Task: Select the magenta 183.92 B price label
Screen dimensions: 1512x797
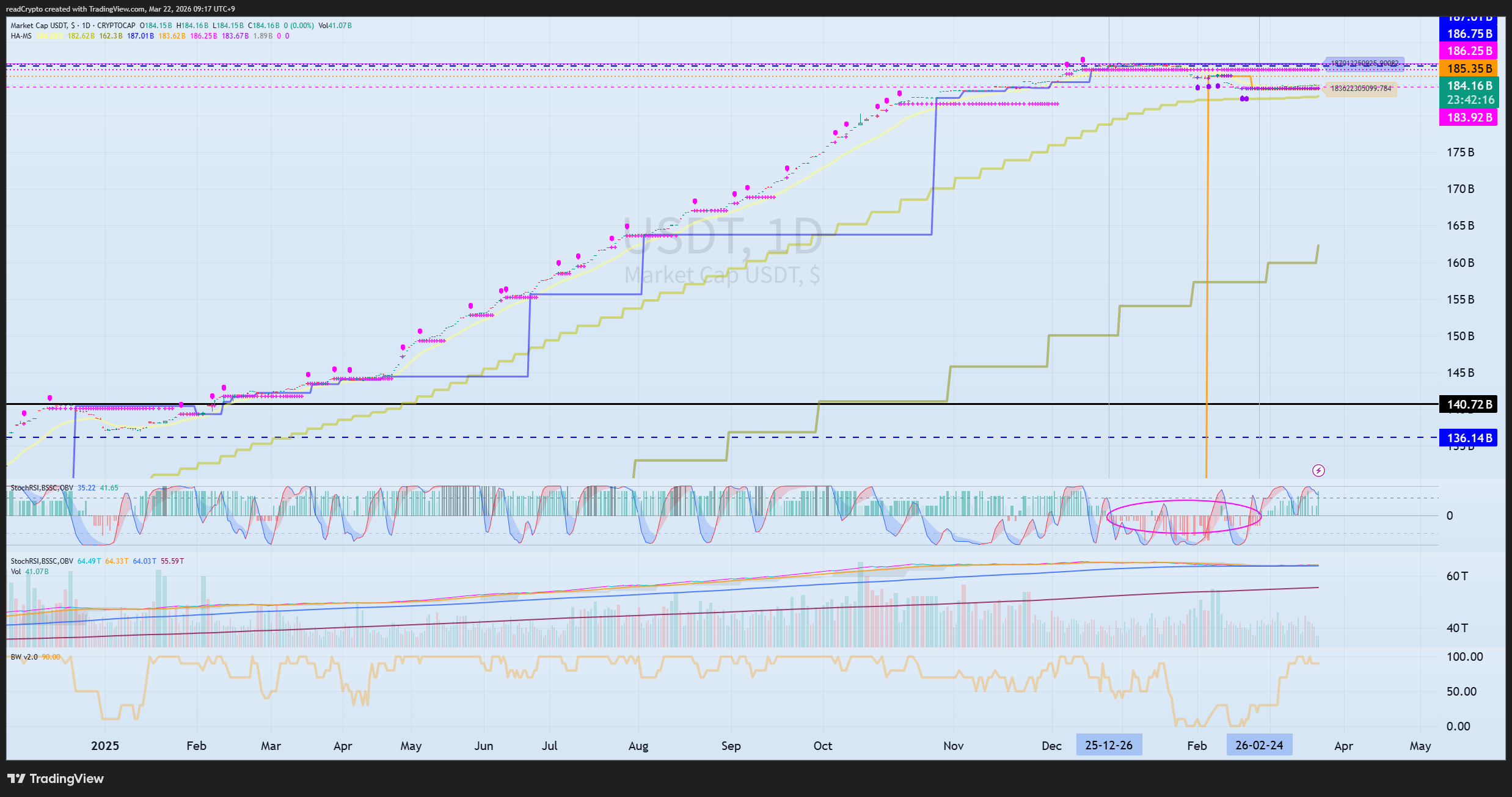Action: click(x=1469, y=117)
